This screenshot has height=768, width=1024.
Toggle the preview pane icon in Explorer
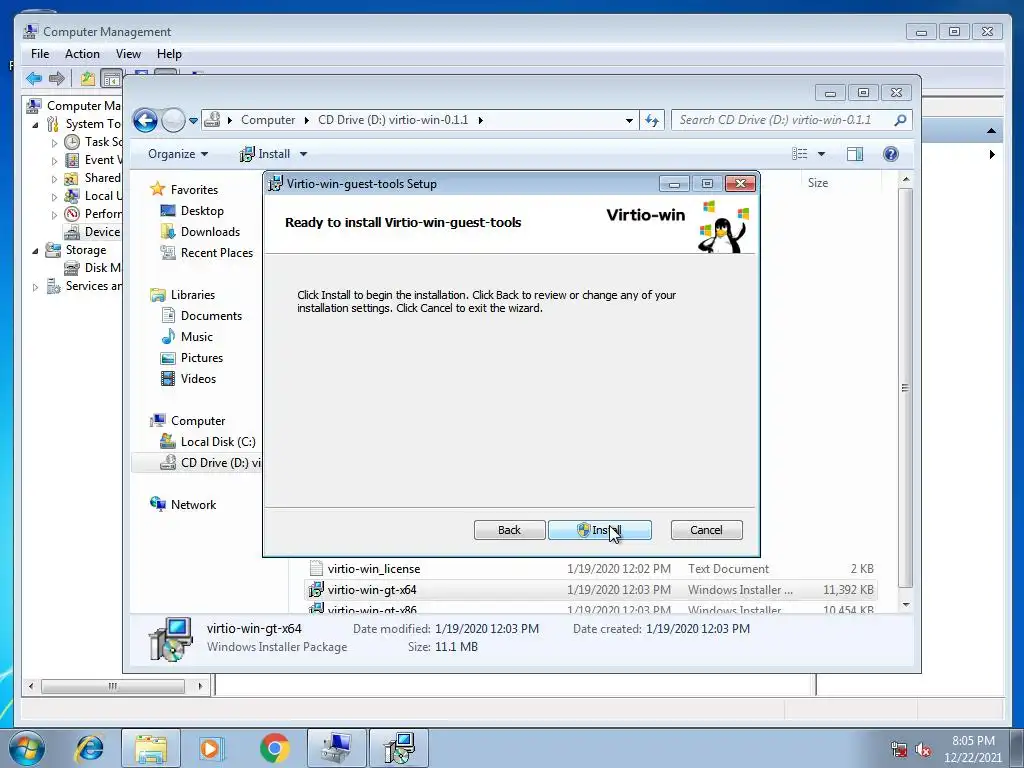855,153
